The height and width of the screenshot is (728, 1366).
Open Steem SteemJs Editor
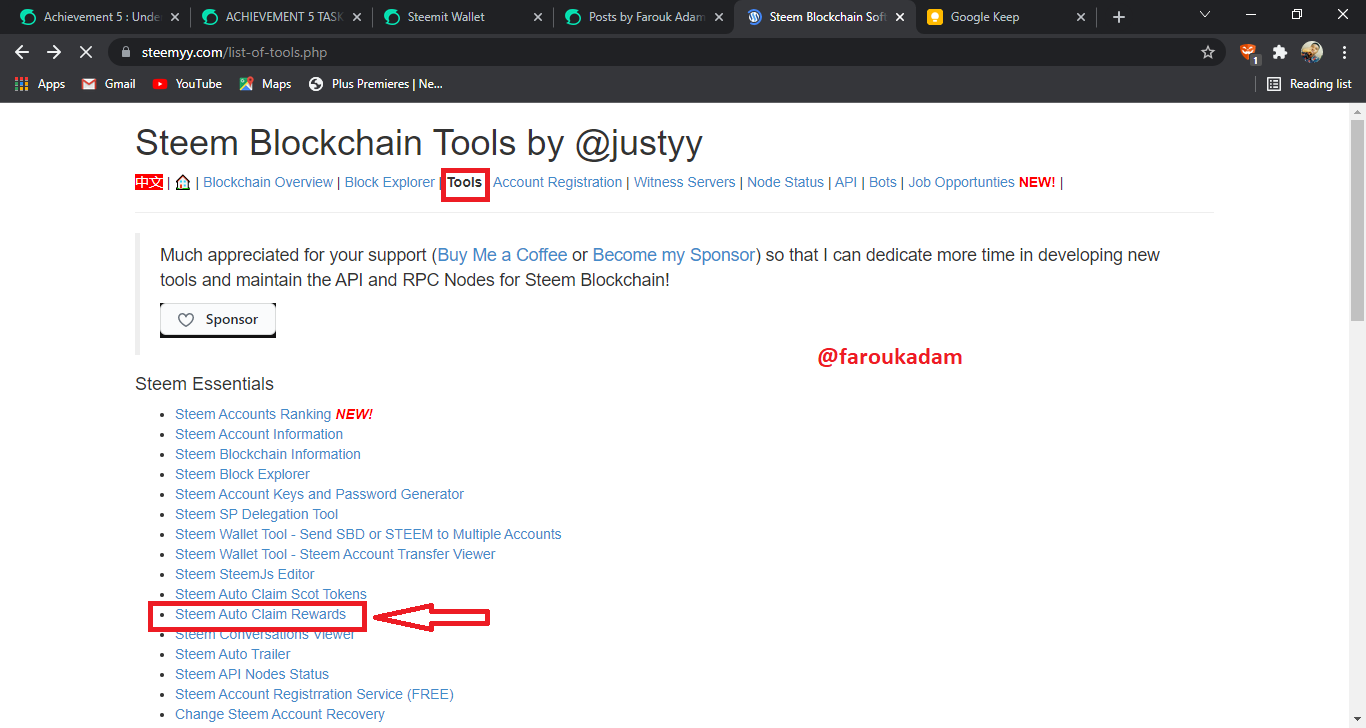pos(245,574)
